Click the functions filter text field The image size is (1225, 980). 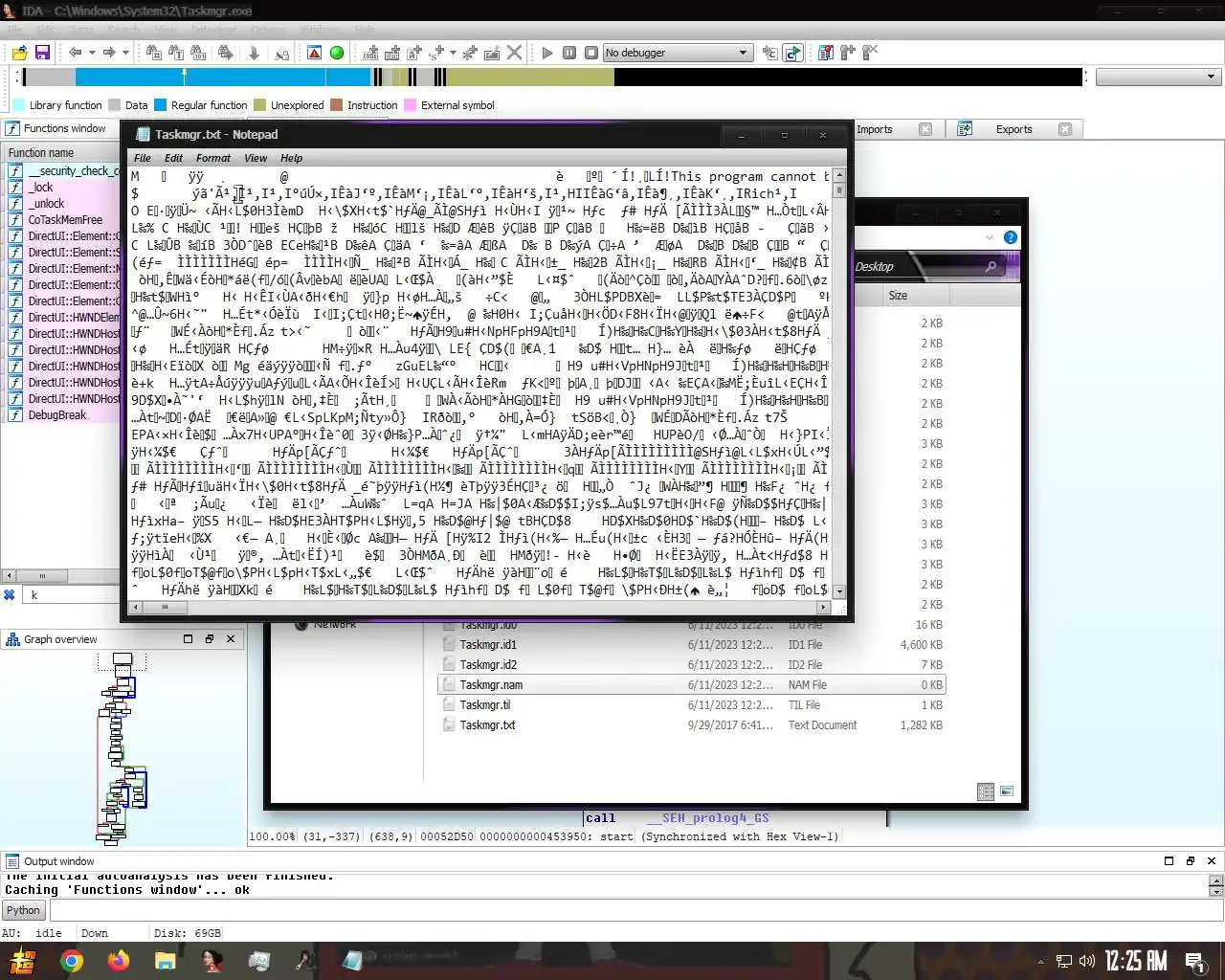(x=72, y=595)
